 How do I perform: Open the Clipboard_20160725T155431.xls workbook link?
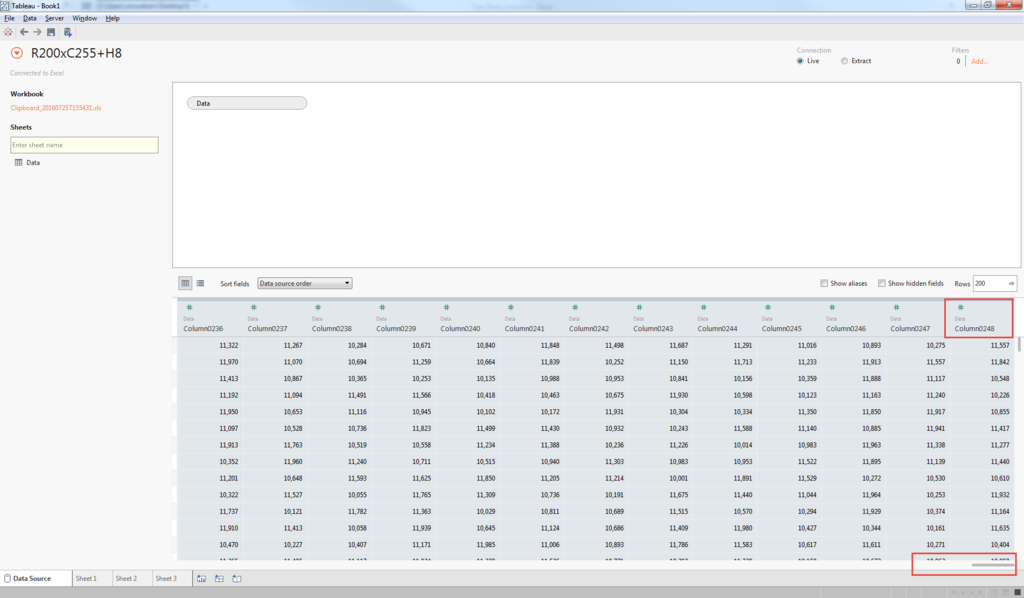click(x=56, y=108)
